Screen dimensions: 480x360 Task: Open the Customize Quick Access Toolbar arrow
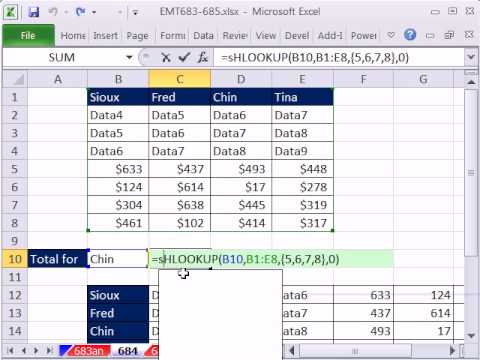135,13
